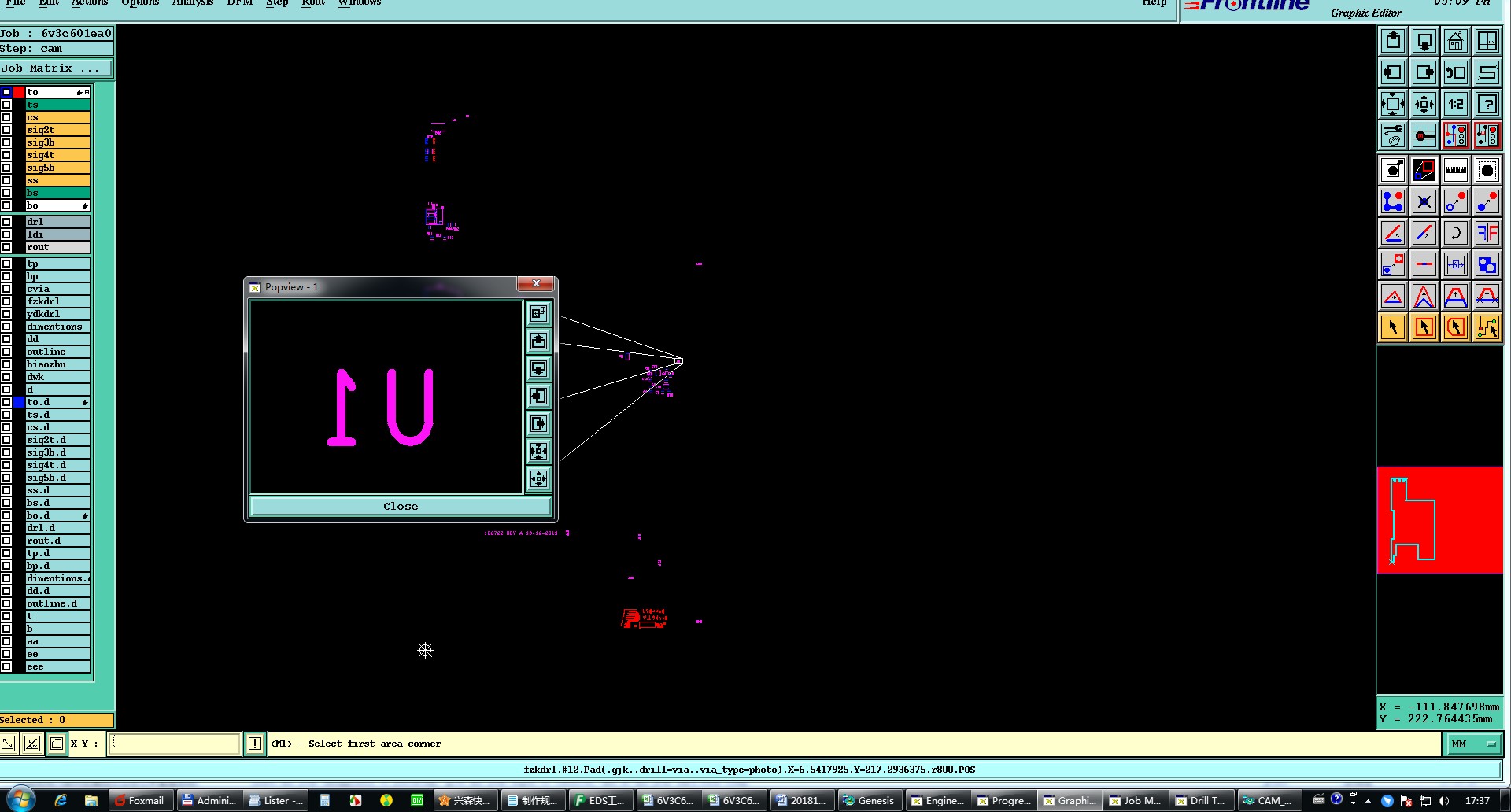Click the blue X delete feature icon

[x=1424, y=201]
